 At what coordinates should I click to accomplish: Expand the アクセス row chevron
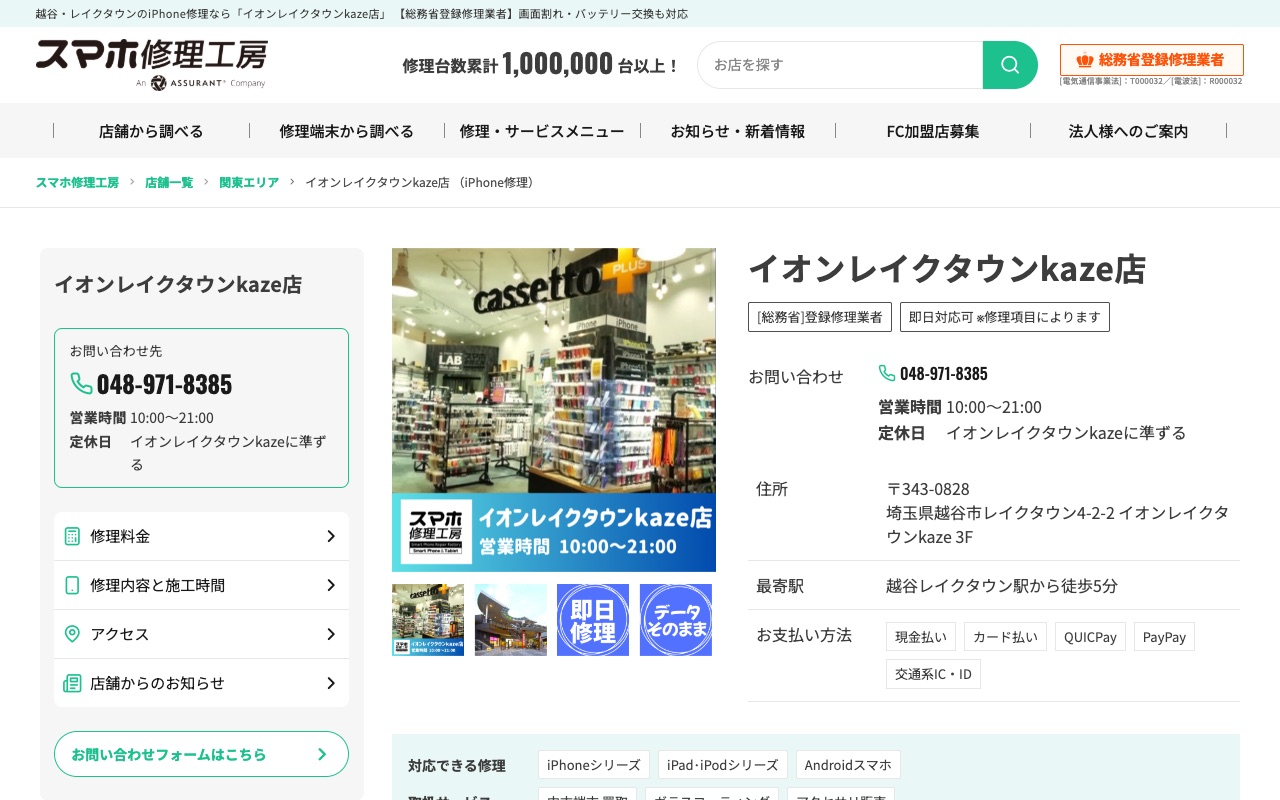331,634
